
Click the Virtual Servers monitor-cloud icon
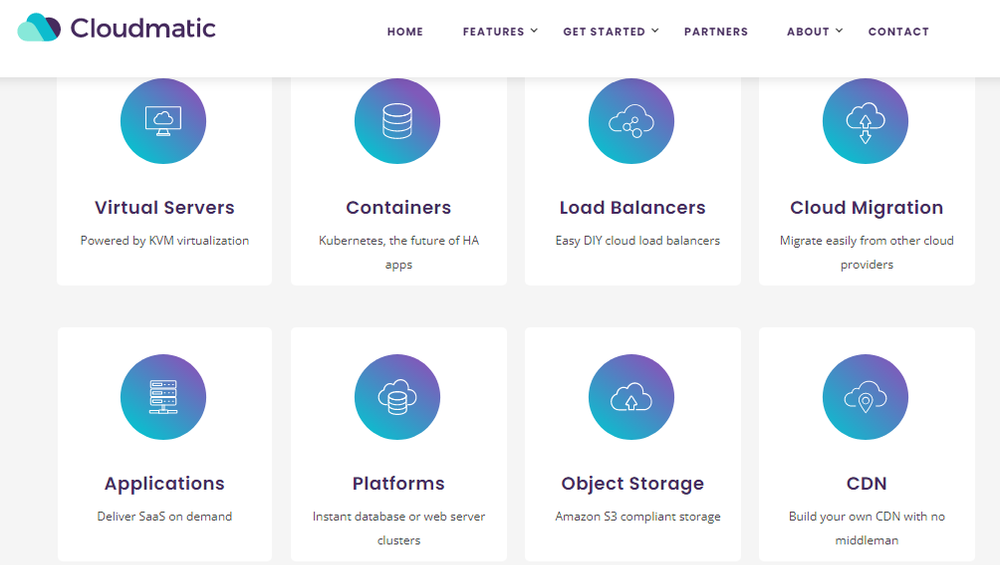coord(163,121)
